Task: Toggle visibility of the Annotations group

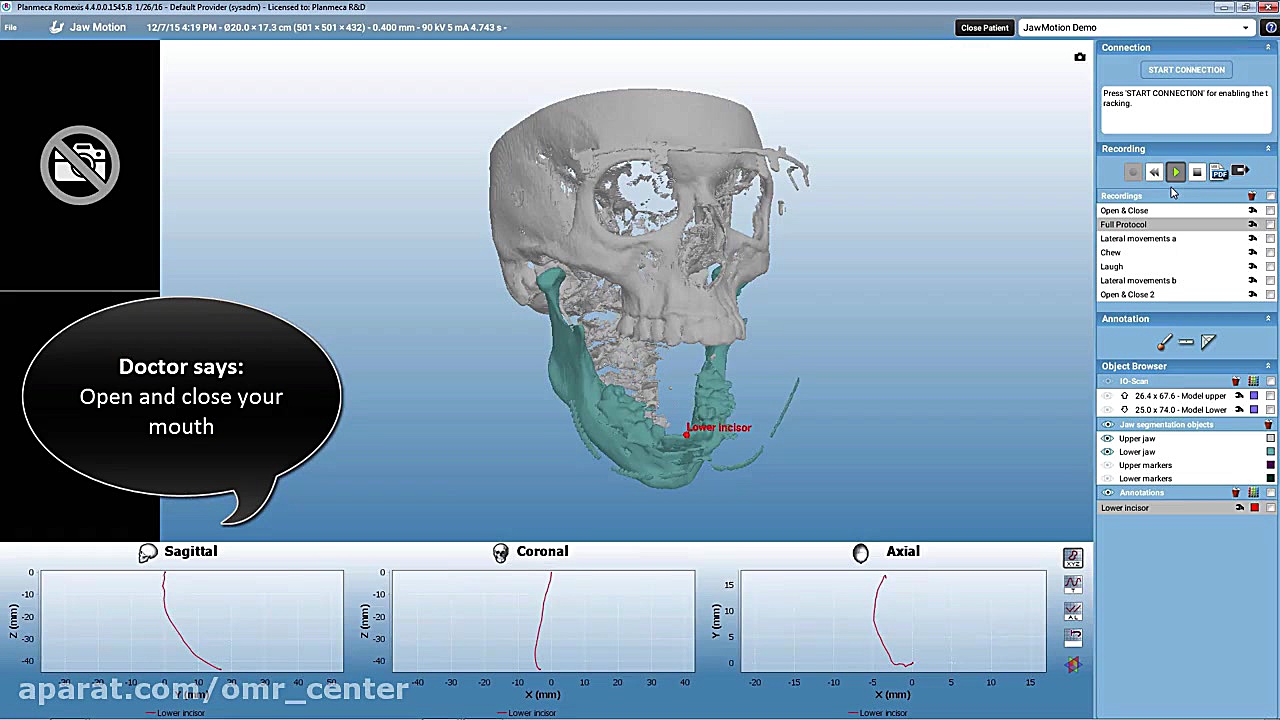Action: pos(1107,493)
